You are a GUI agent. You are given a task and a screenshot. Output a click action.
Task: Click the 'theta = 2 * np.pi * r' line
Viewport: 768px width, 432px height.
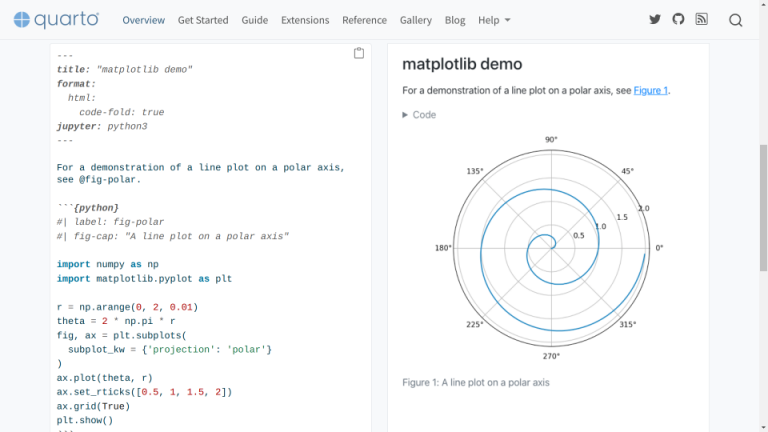point(116,321)
